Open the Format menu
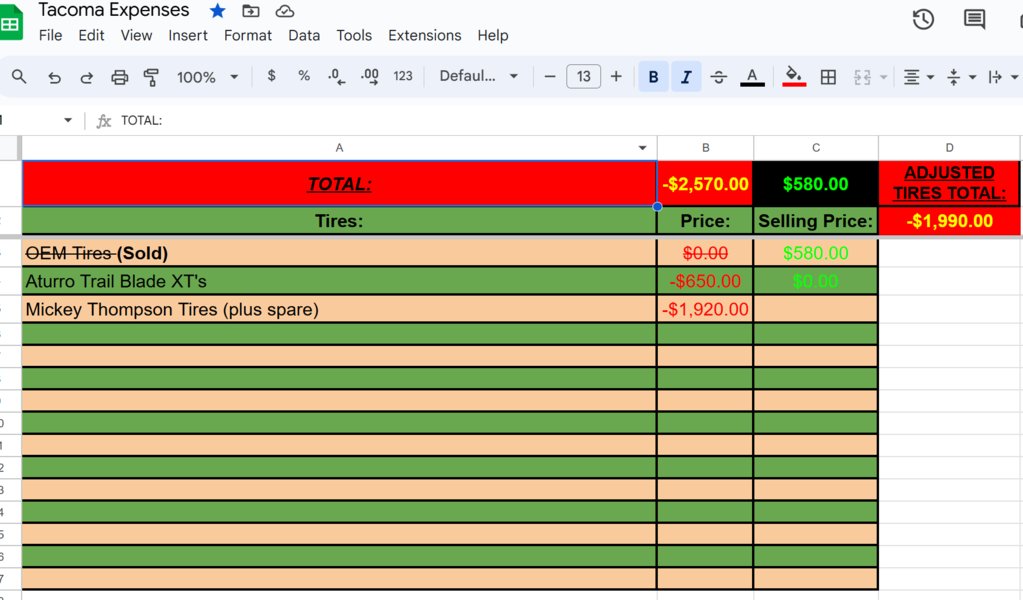 coord(247,35)
